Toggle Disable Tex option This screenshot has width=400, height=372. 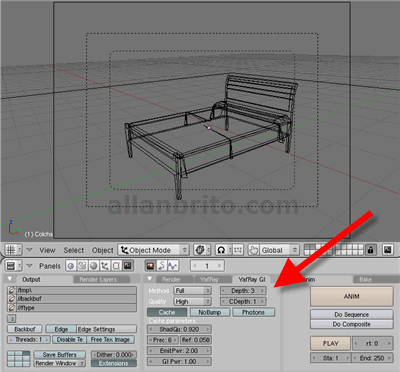tap(70, 340)
